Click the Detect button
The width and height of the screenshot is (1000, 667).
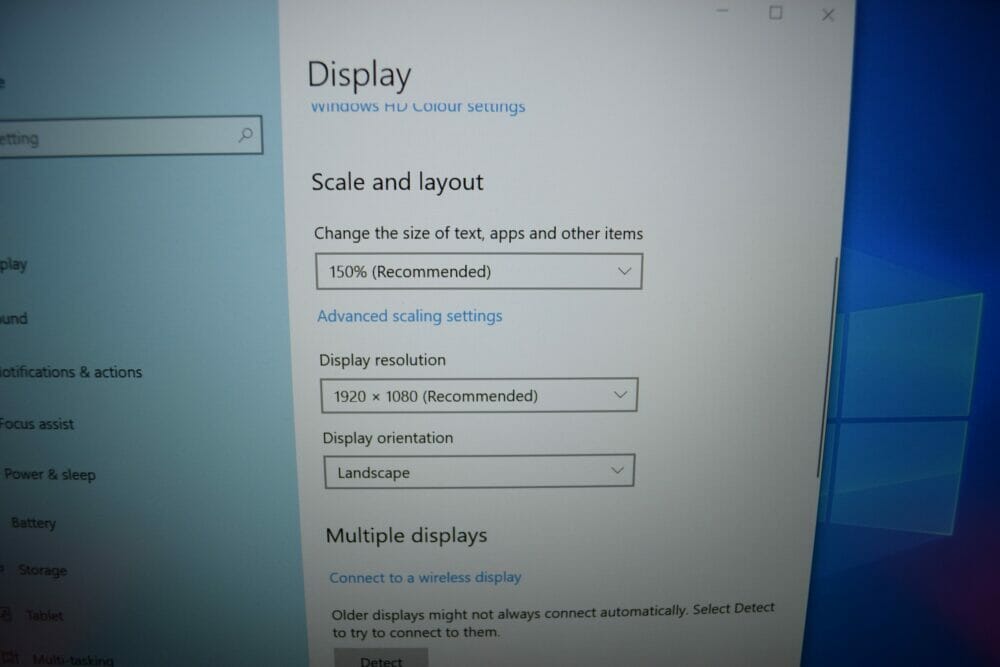[x=381, y=659]
